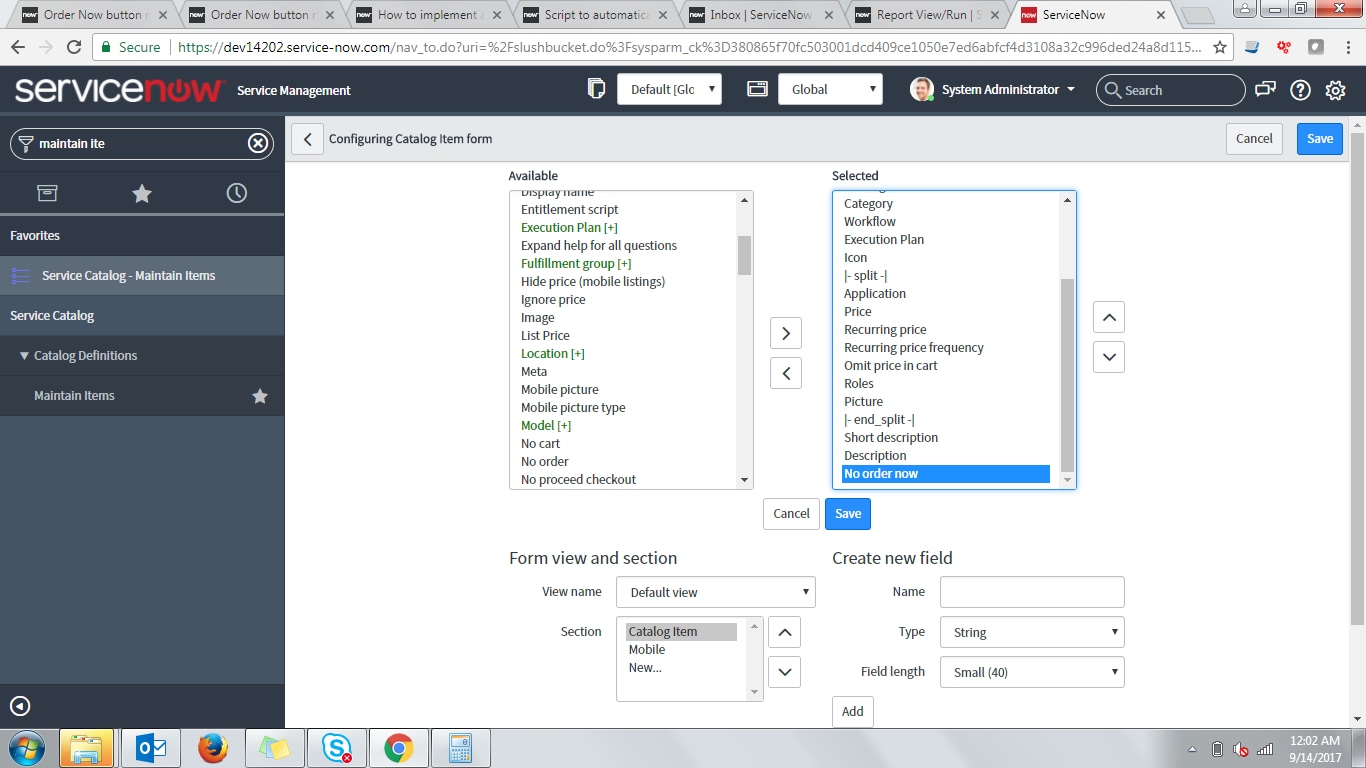1366x768 pixels.
Task: Open the field Type dropdown
Action: [x=1031, y=631]
